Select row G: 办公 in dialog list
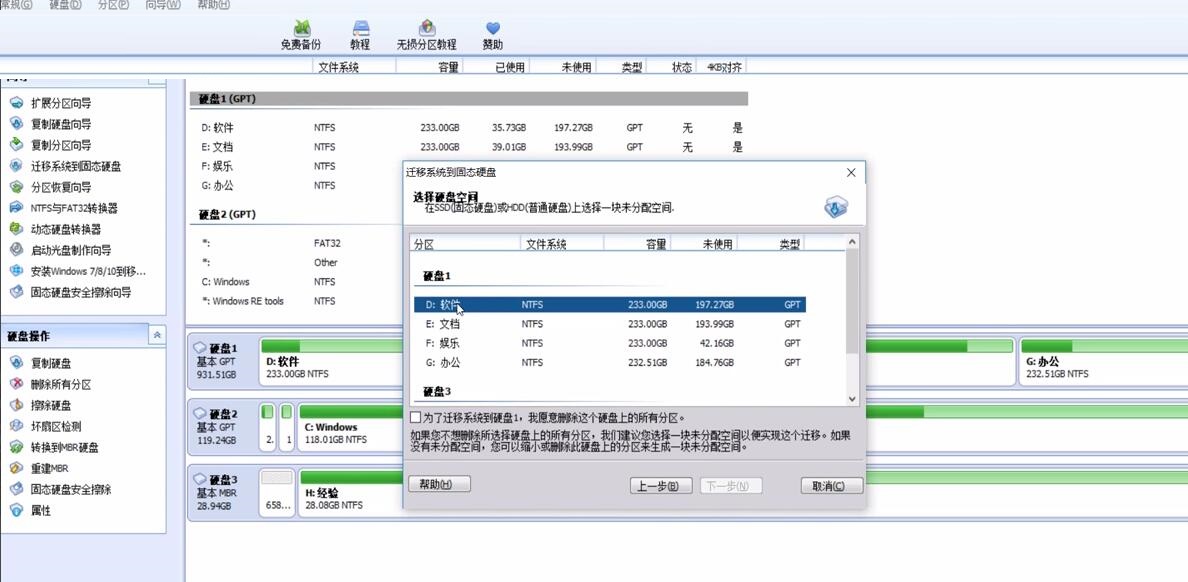This screenshot has width=1188, height=582. coord(610,363)
